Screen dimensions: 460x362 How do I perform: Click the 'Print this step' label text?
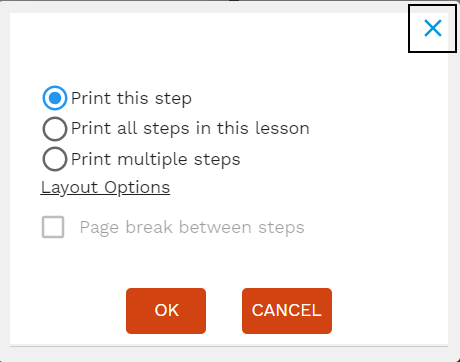pyautogui.click(x=131, y=98)
